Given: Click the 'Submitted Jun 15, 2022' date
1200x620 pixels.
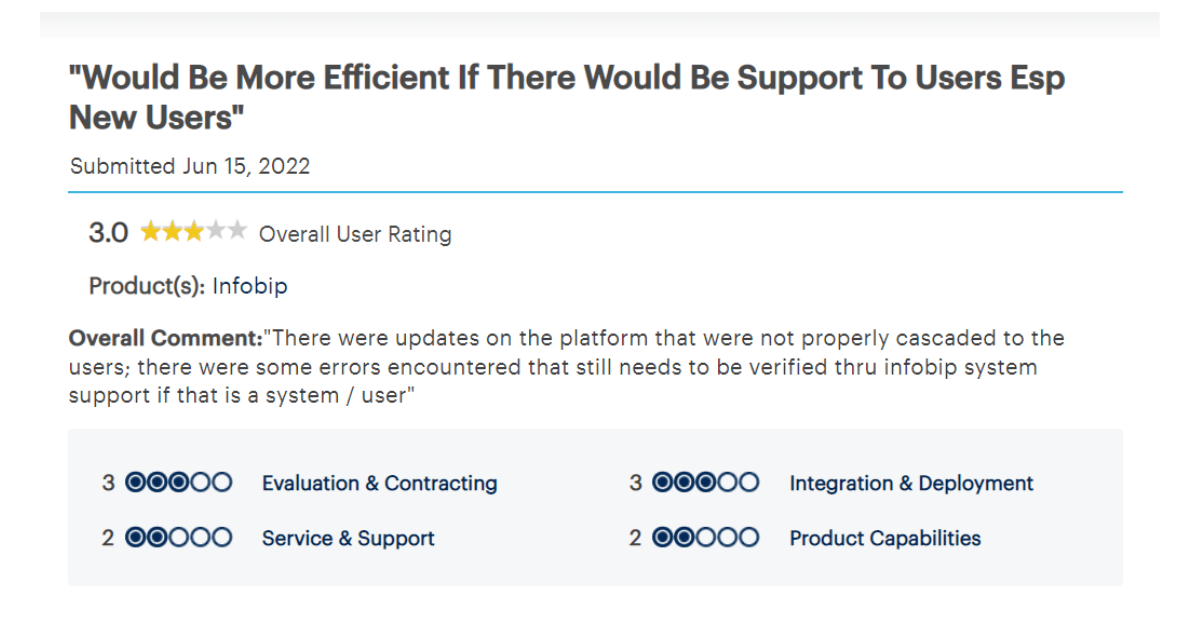Looking at the screenshot, I should coord(190,166).
